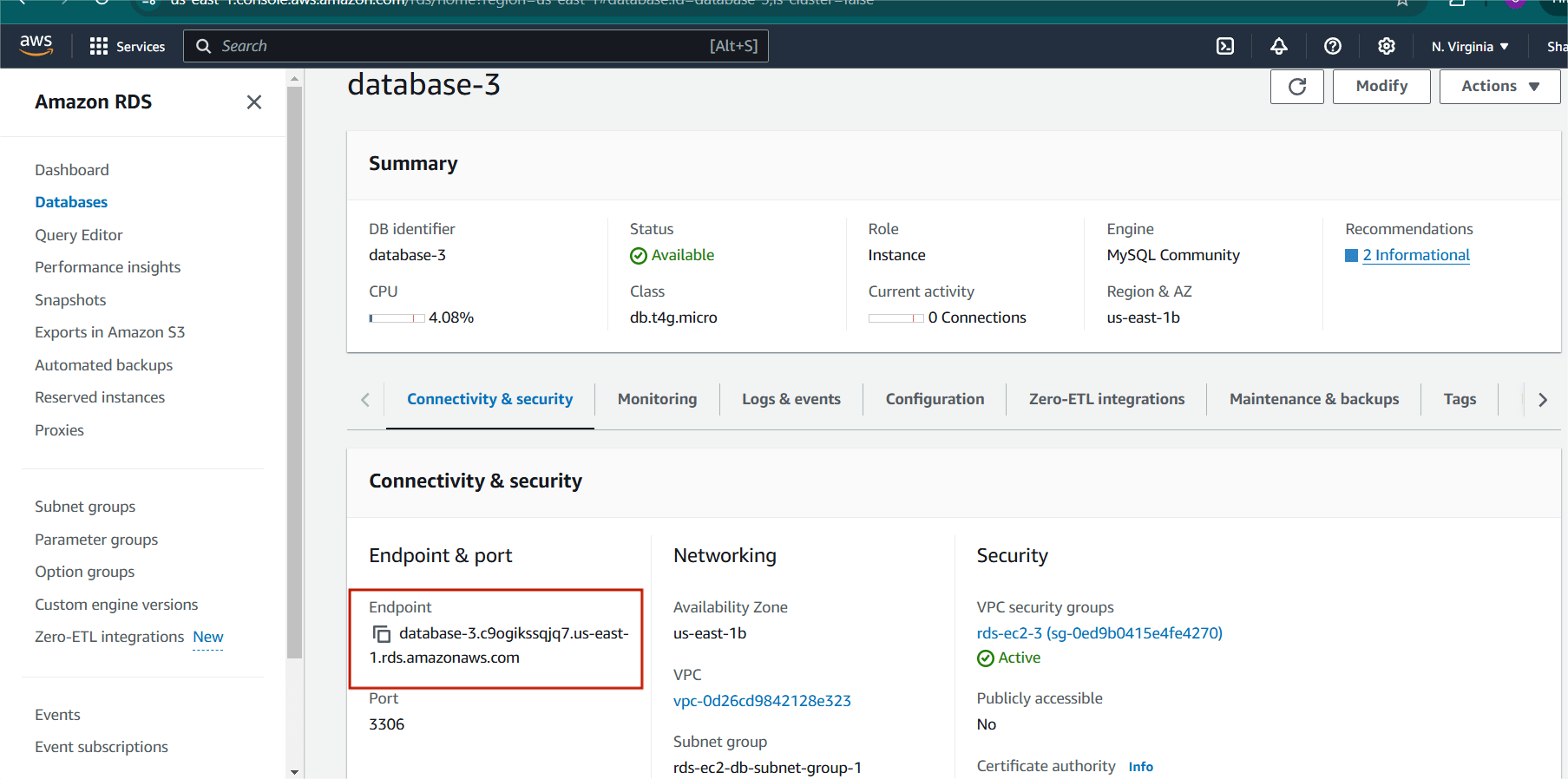This screenshot has width=1568, height=779.
Task: Expand the Actions dropdown menu
Action: pyautogui.click(x=1500, y=86)
